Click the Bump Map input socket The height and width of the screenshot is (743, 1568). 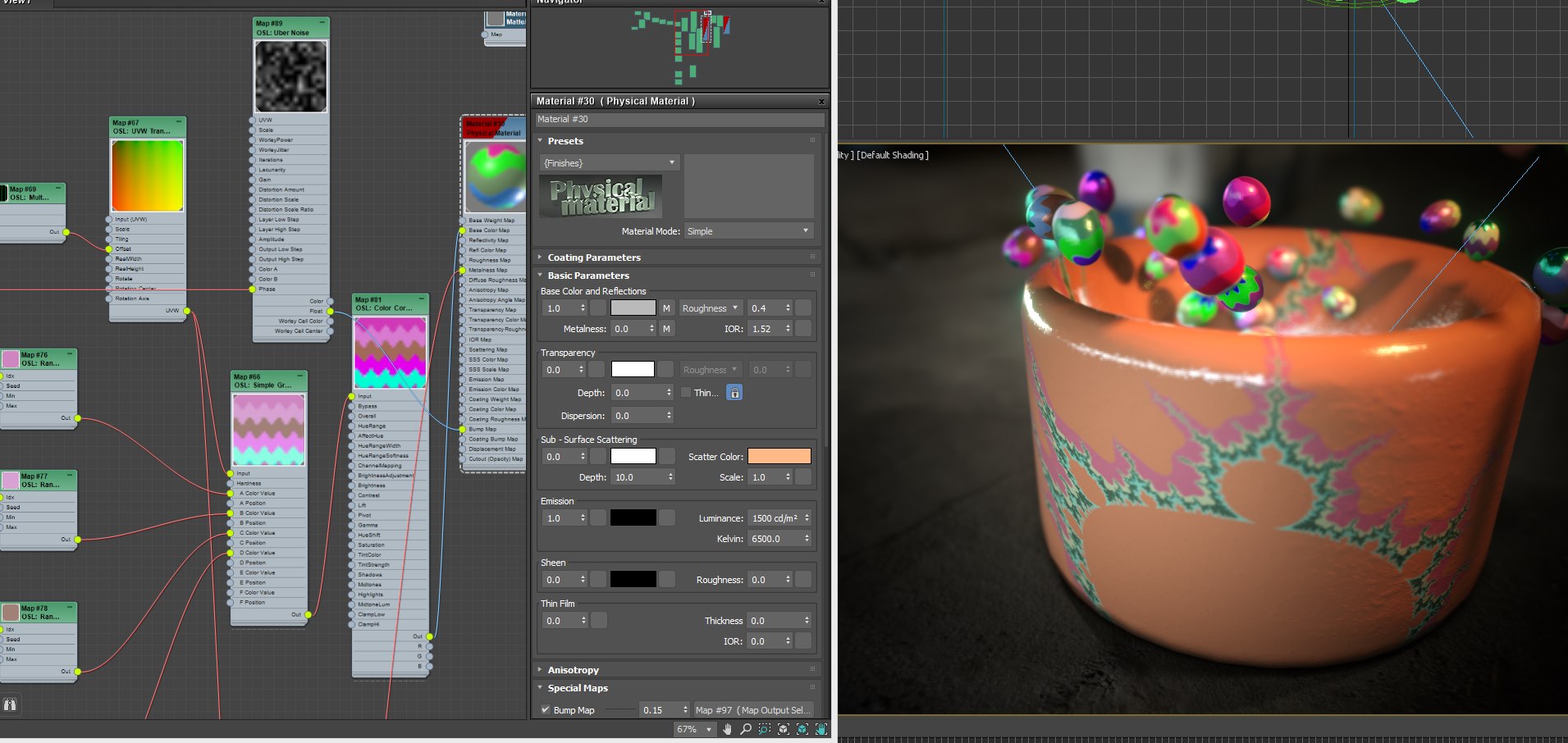pos(463,429)
